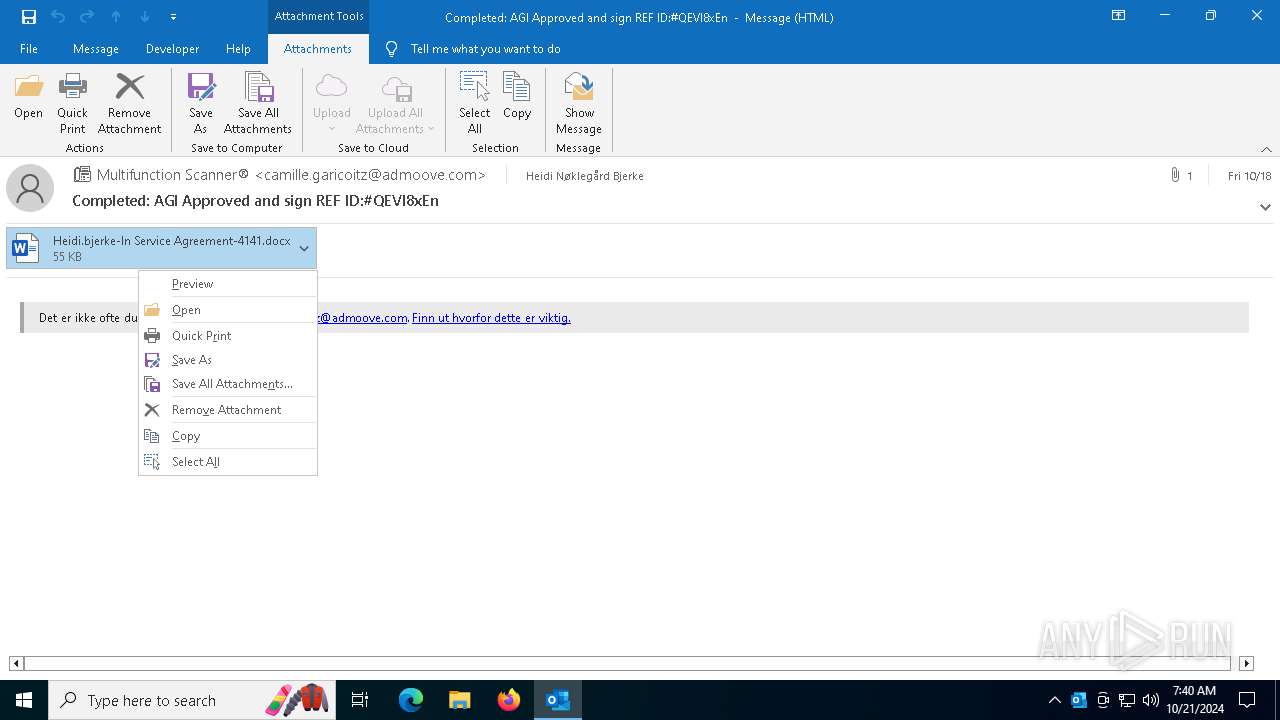Choose Select All from context menu
Image resolution: width=1280 pixels, height=720 pixels.
(228, 462)
